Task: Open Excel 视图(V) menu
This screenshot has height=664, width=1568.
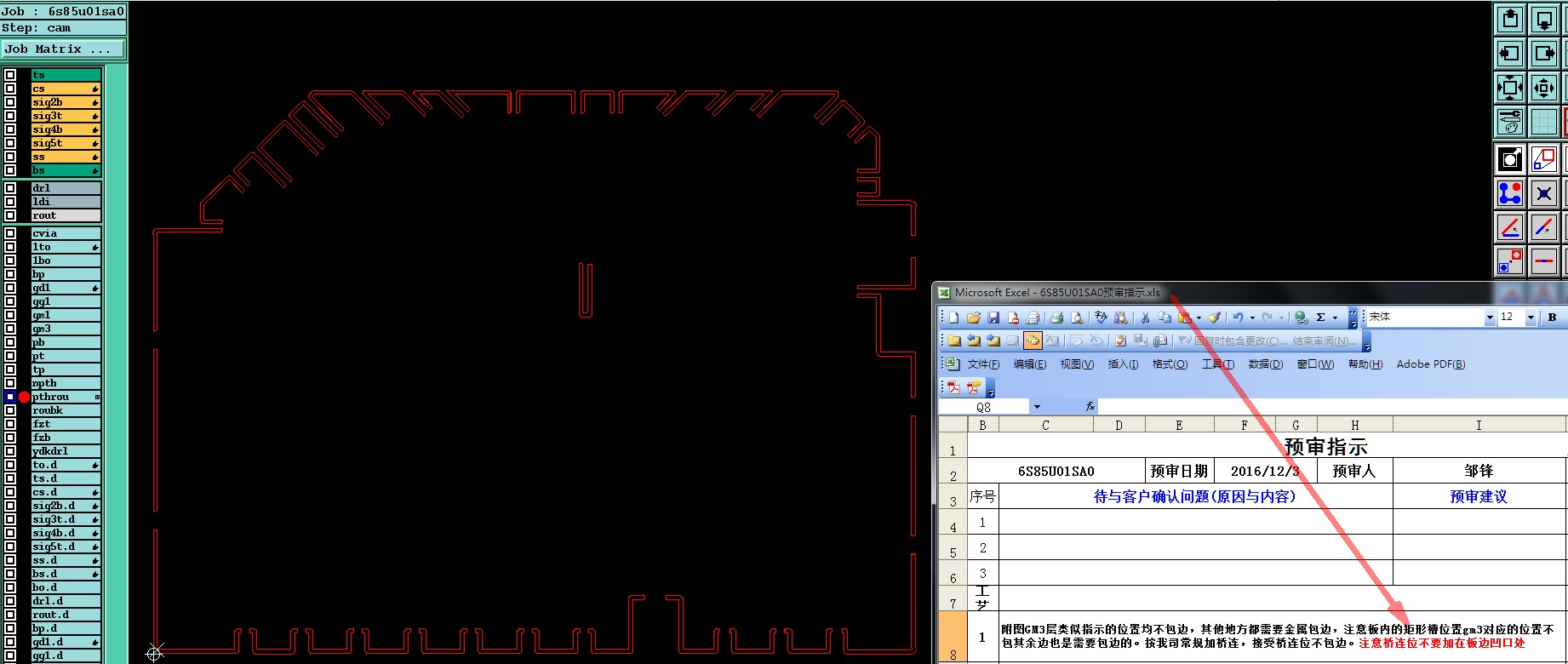Action: point(1077,364)
